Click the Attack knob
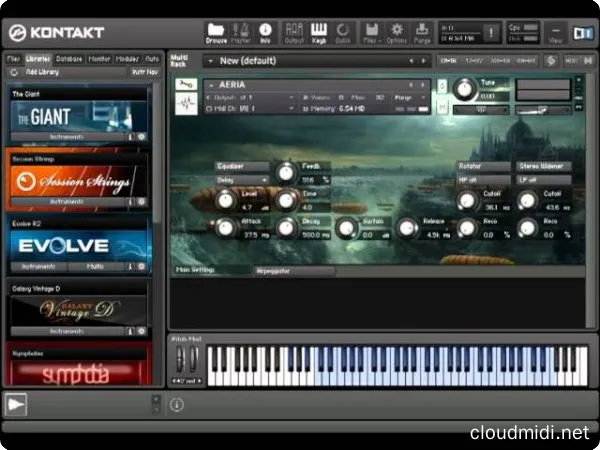This screenshot has height=450, width=600. 225,229
